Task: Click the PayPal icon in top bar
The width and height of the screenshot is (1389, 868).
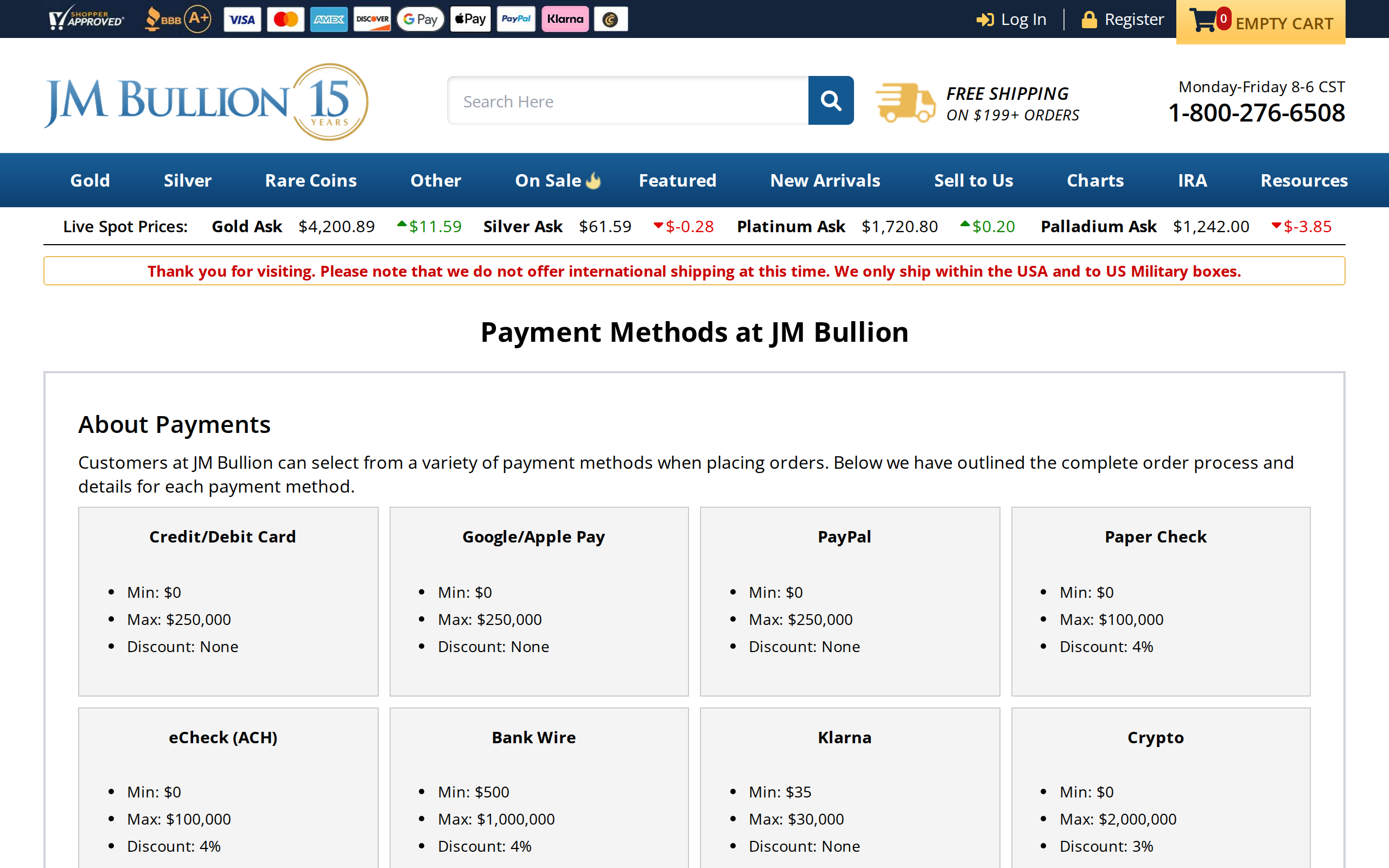Action: click(516, 20)
